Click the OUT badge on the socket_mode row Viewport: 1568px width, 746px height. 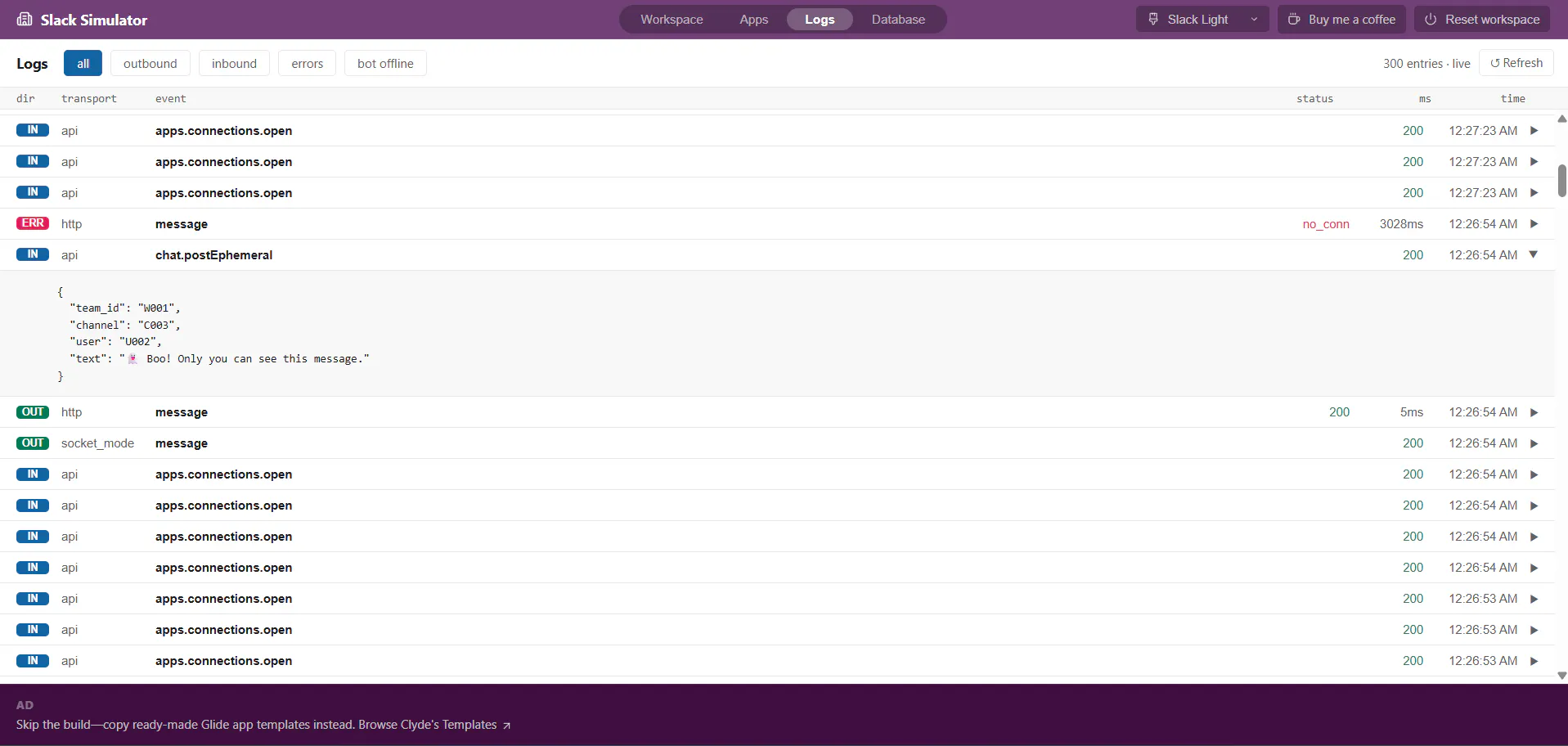tap(33, 443)
